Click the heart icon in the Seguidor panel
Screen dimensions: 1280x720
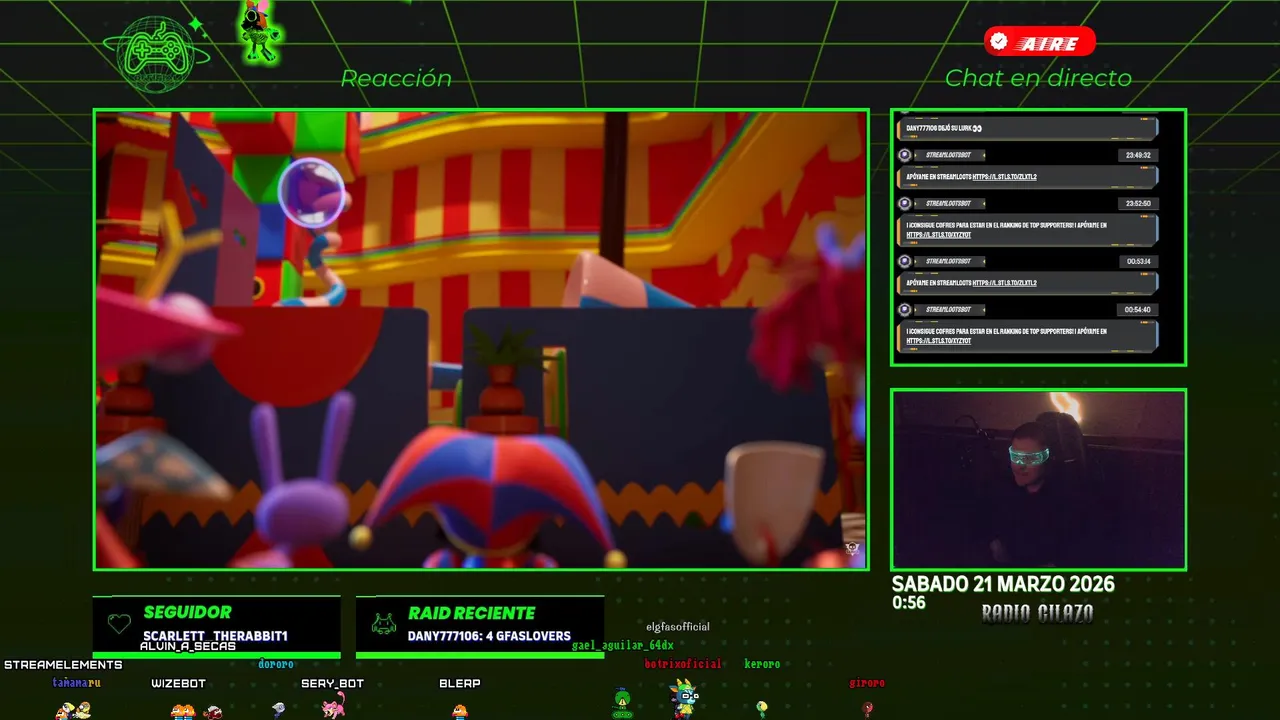coord(119,624)
